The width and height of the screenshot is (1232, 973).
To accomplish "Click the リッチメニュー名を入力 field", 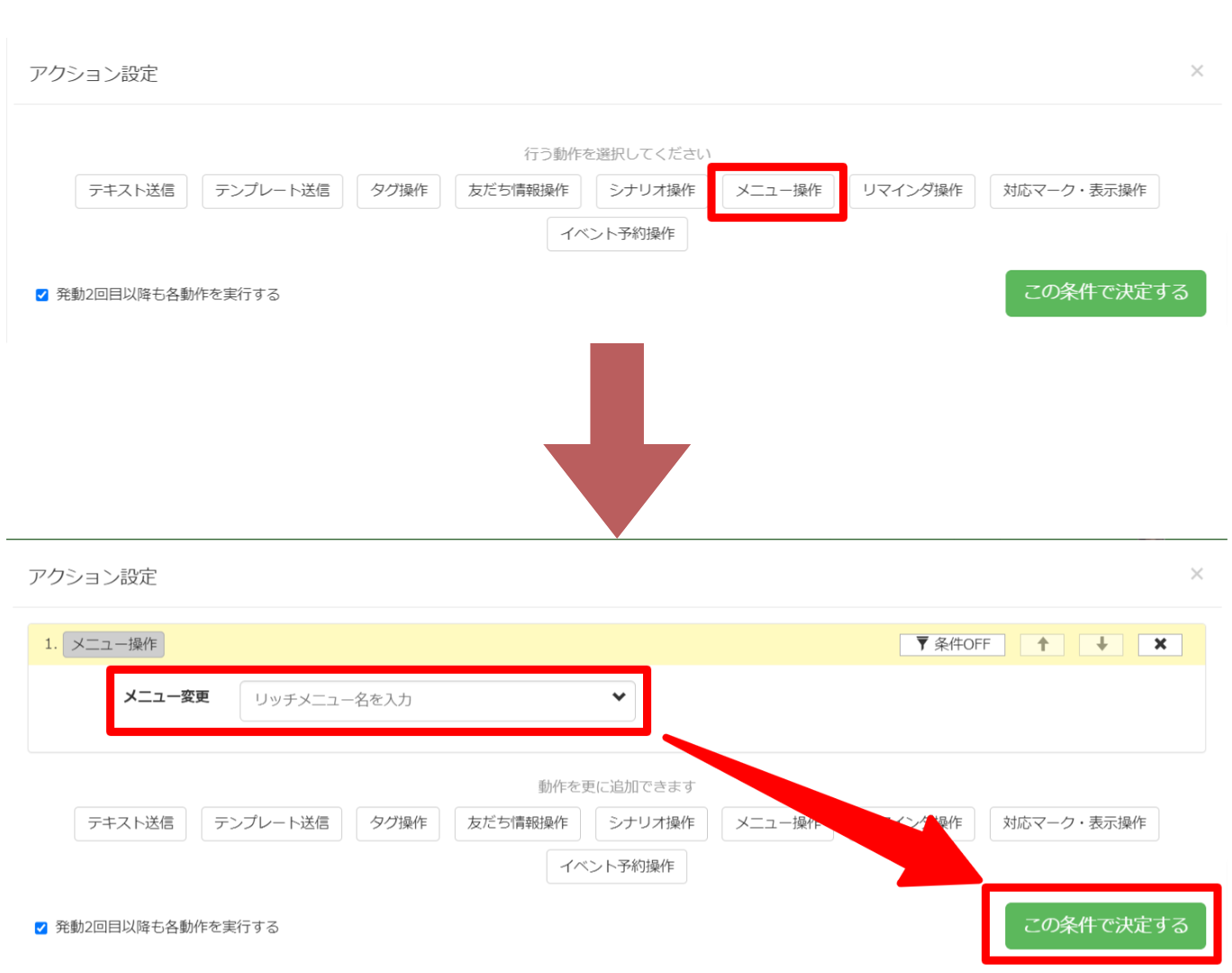I will pos(423,700).
